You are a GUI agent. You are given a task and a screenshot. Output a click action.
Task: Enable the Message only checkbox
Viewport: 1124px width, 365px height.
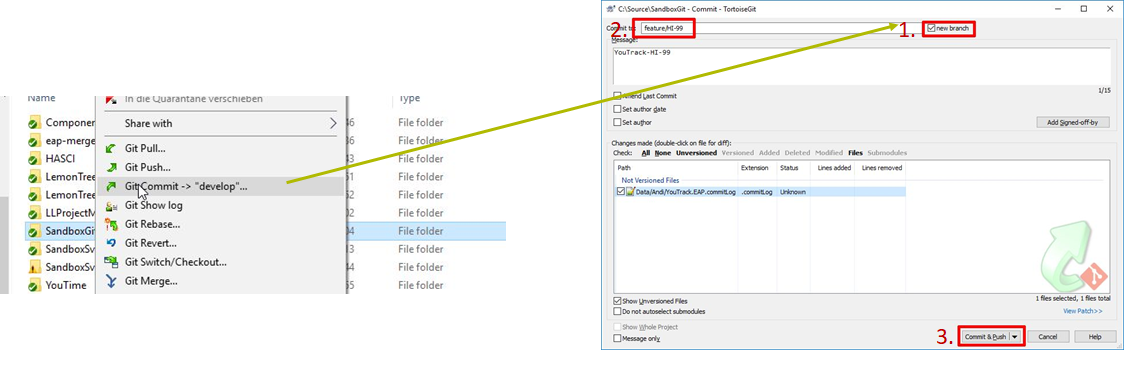click(x=617, y=338)
